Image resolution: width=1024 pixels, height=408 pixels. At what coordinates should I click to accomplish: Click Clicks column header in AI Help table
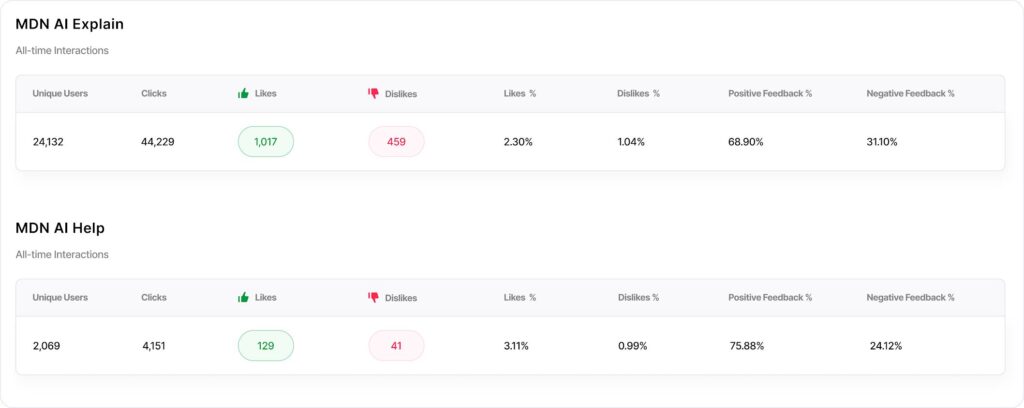(154, 298)
